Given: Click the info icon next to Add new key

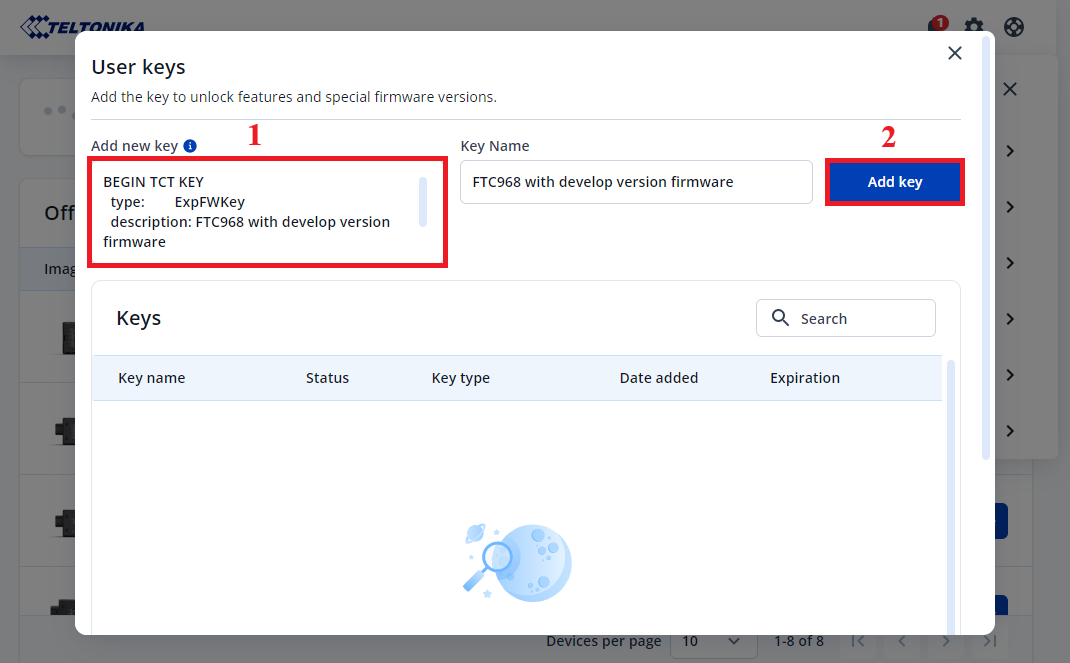Looking at the screenshot, I should (x=190, y=145).
